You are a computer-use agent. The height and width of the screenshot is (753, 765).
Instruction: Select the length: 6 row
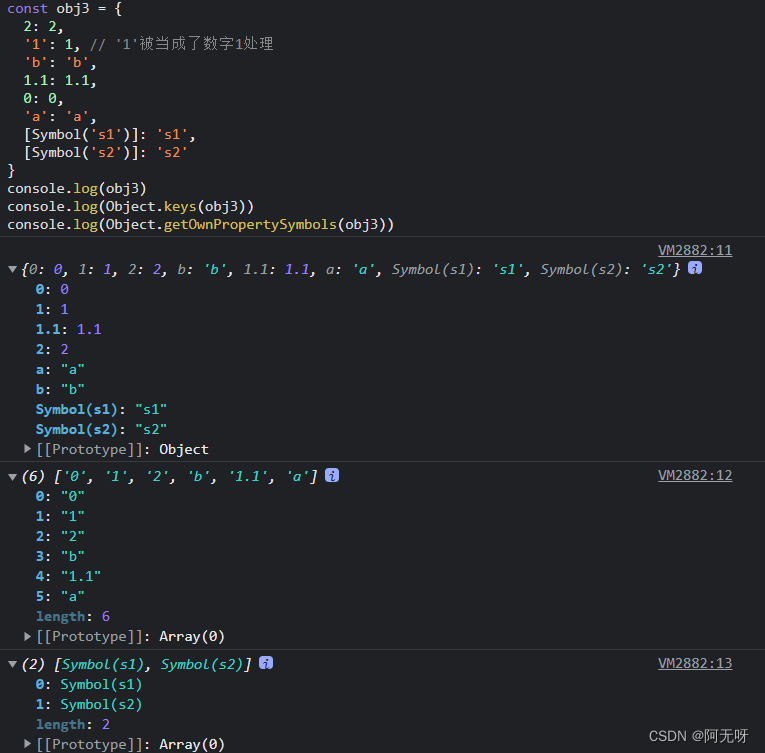[x=73, y=616]
